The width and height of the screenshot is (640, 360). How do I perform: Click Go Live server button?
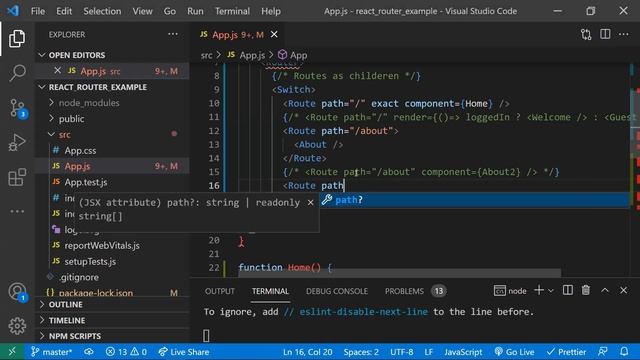pyautogui.click(x=514, y=351)
